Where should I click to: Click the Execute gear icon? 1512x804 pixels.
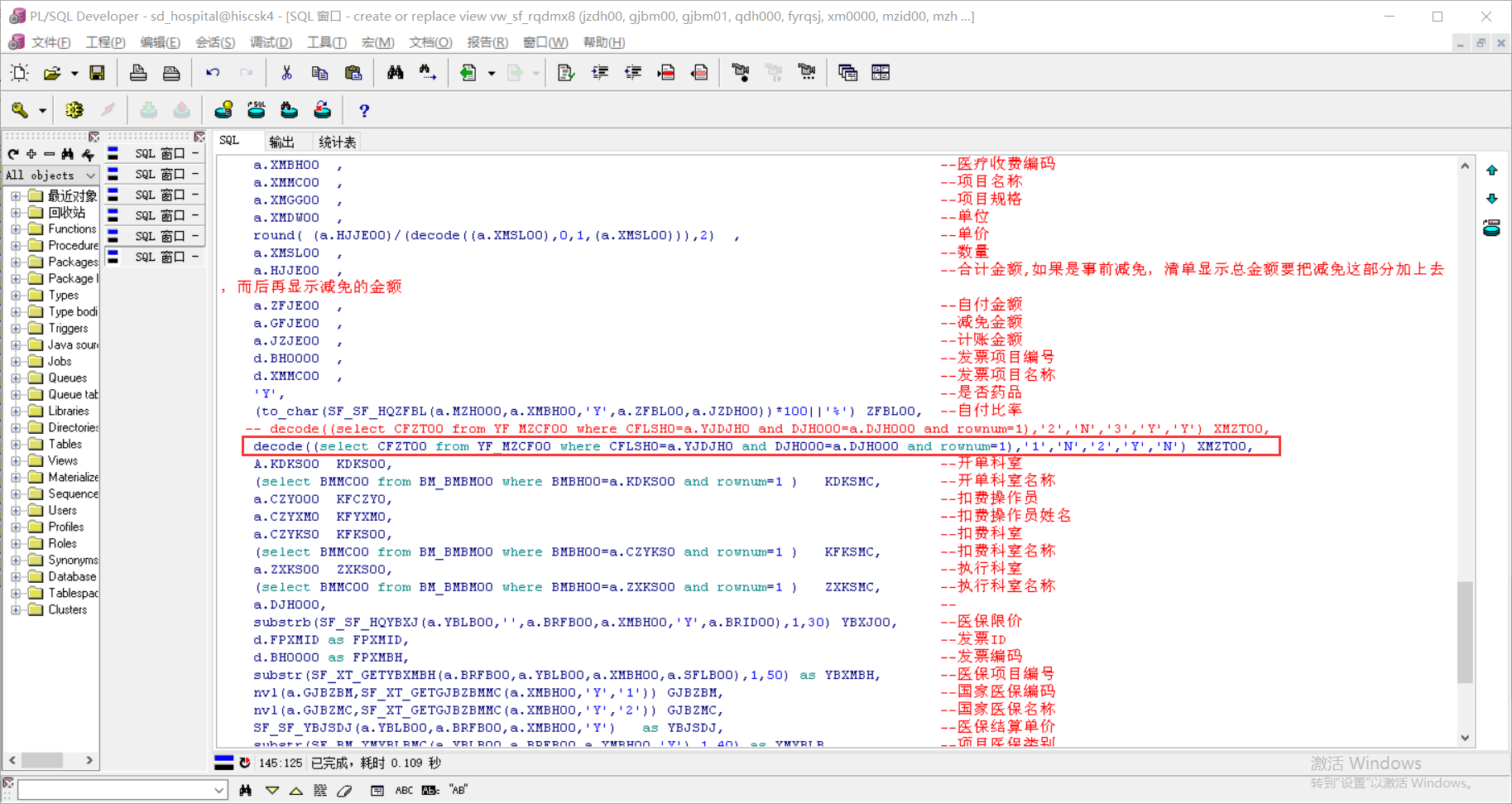74,110
